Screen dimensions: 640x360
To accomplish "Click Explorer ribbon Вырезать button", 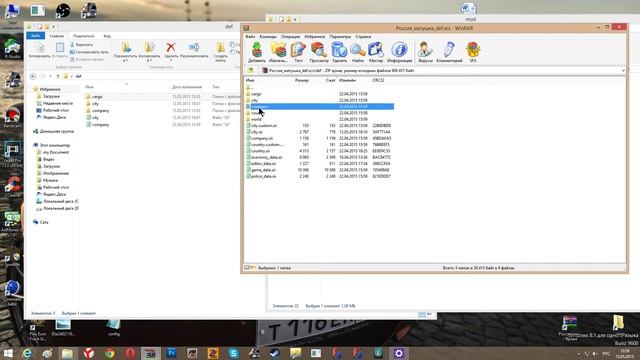I will pos(81,44).
